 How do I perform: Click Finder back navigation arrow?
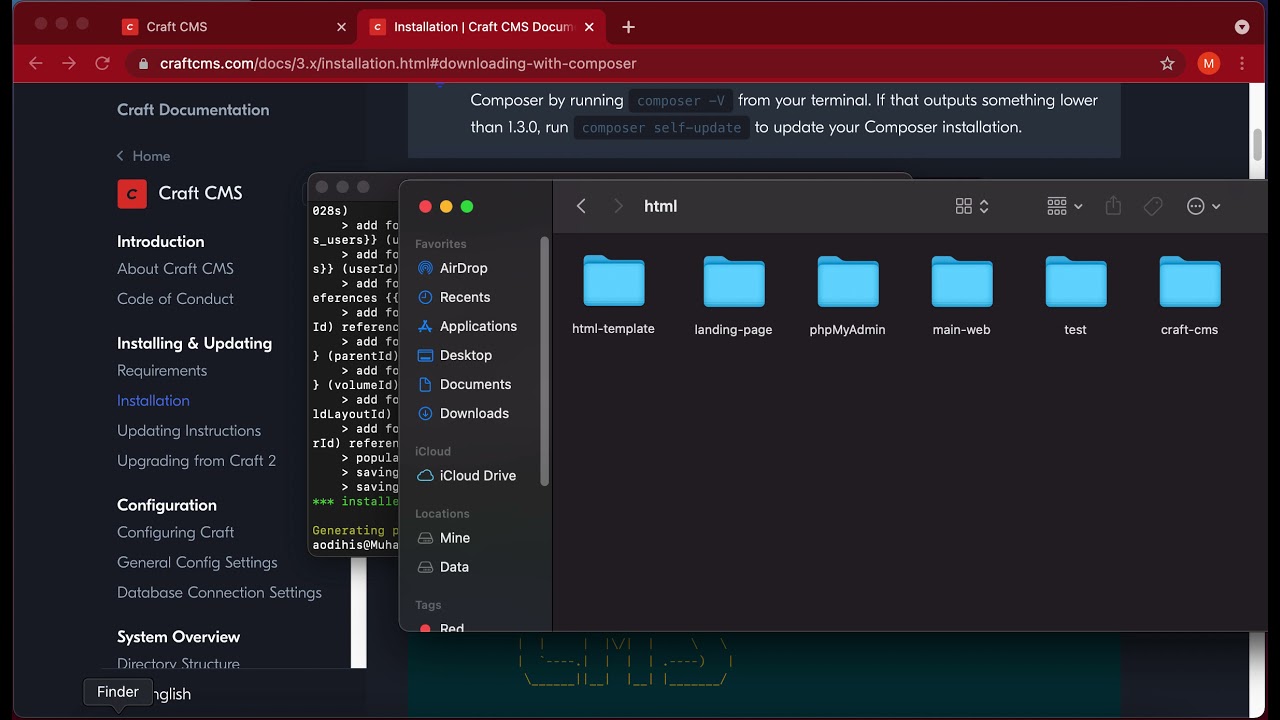581,206
